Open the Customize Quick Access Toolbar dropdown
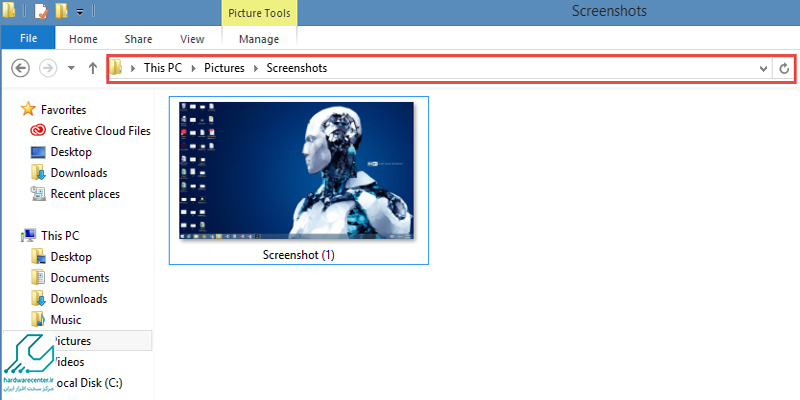This screenshot has height=400, width=800. [x=80, y=12]
